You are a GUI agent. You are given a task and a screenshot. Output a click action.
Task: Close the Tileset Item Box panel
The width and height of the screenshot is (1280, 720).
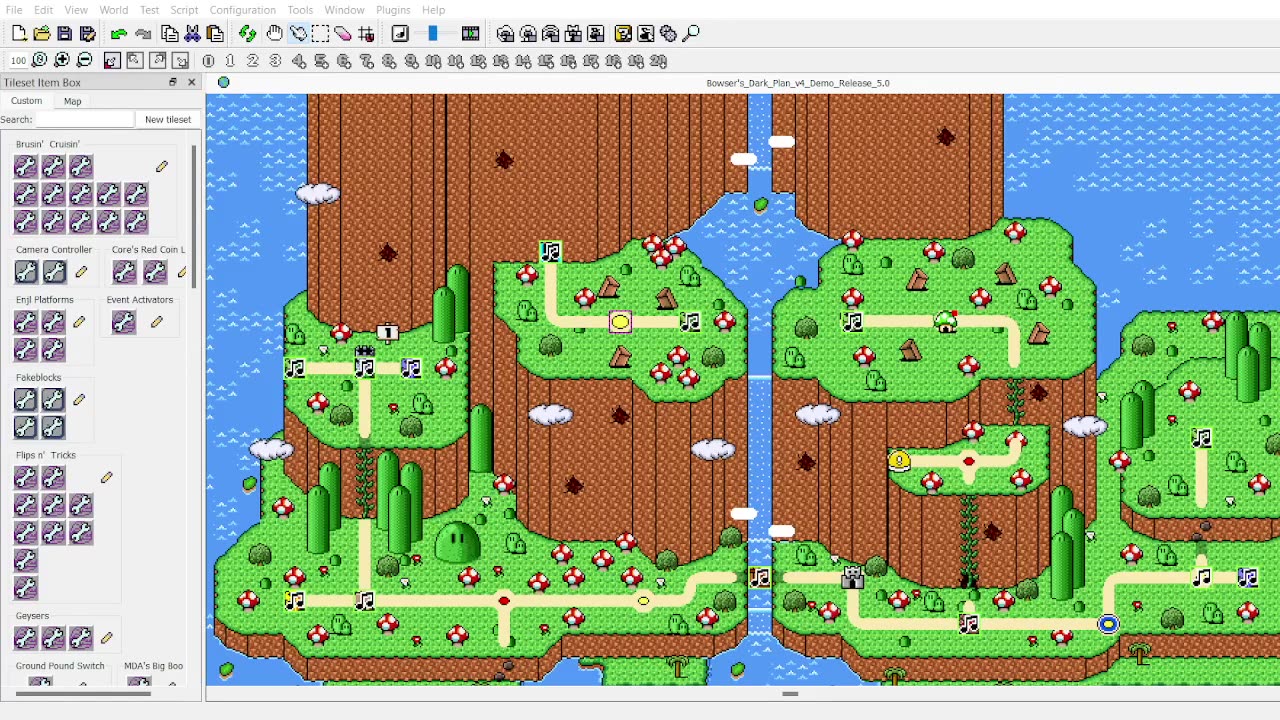tap(192, 83)
